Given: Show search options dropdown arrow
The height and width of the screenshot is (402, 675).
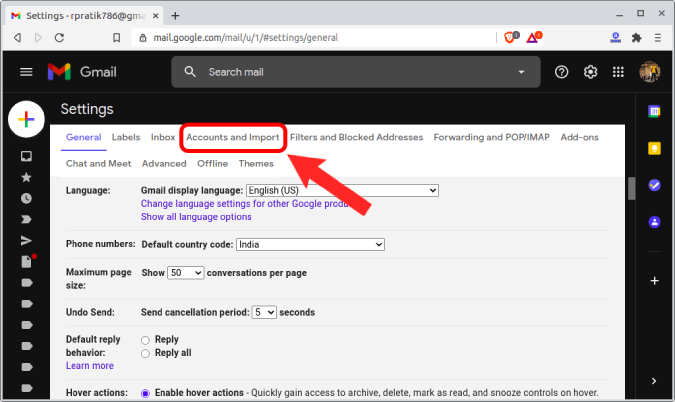Looking at the screenshot, I should [521, 72].
